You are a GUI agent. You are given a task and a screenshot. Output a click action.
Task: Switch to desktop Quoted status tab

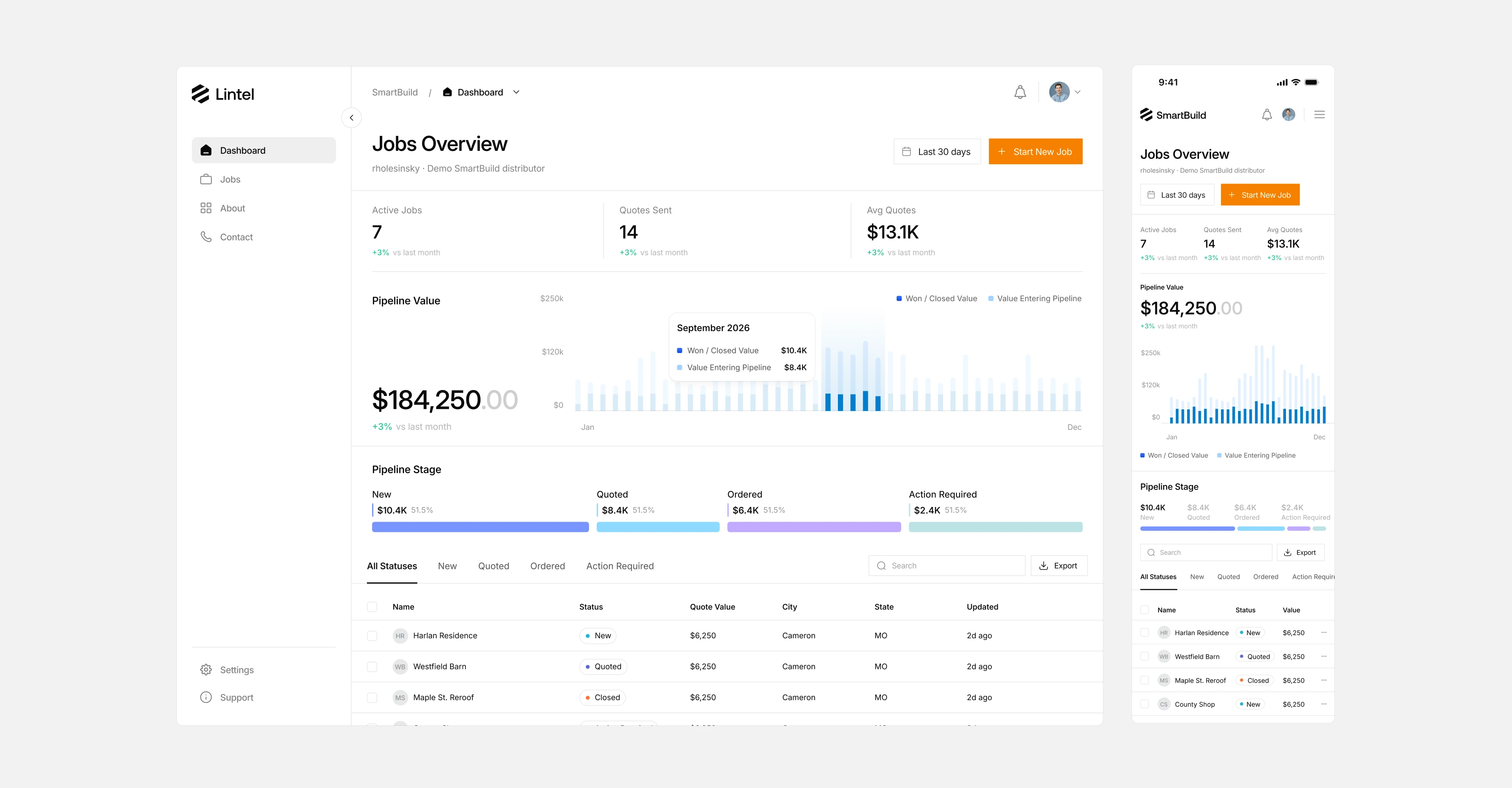(493, 566)
